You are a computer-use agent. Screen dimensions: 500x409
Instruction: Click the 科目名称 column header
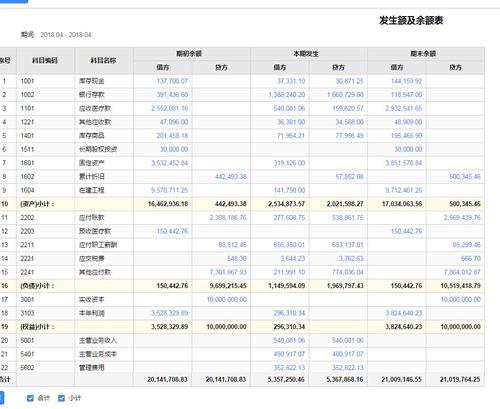[x=104, y=60]
